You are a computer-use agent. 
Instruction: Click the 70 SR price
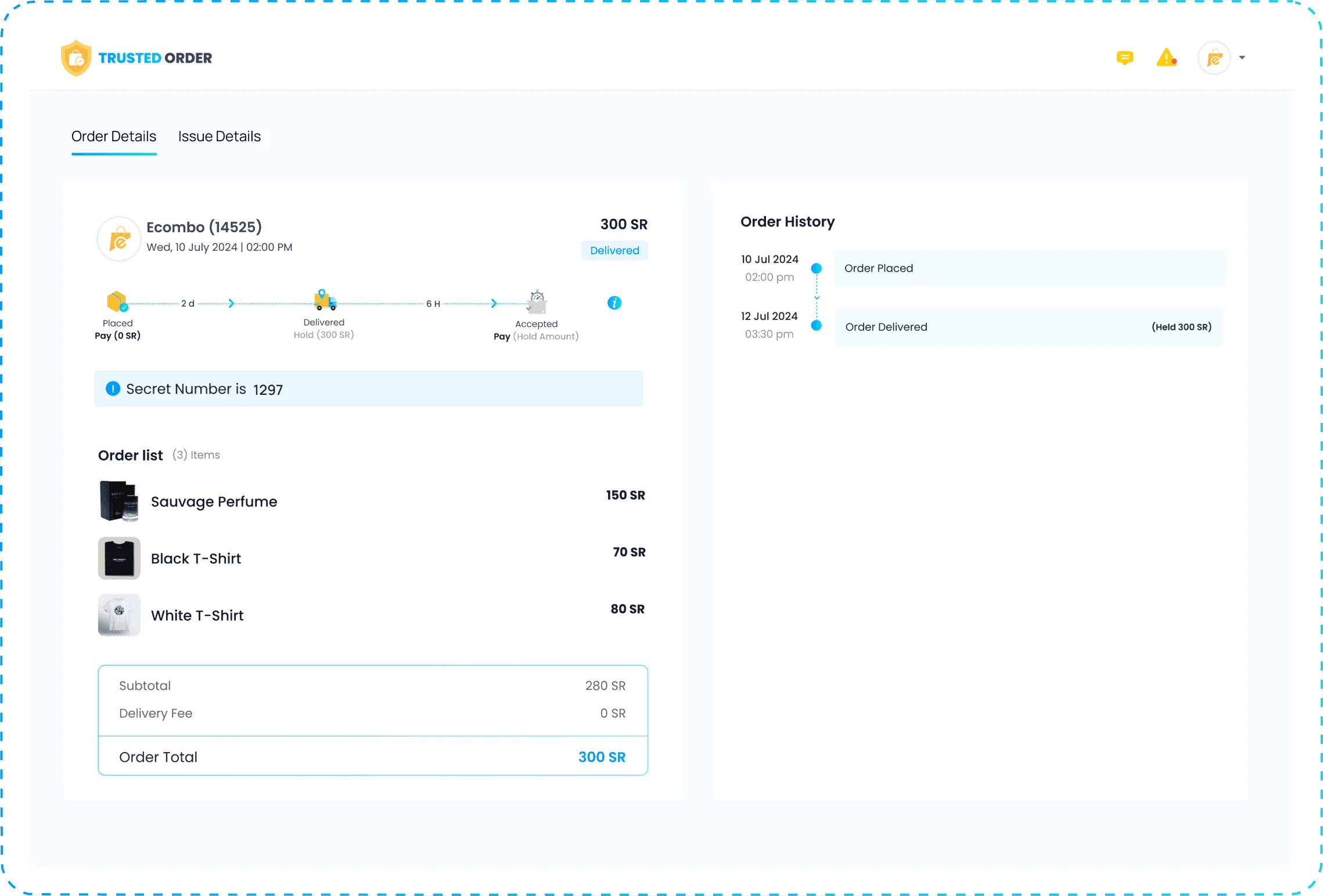point(629,552)
